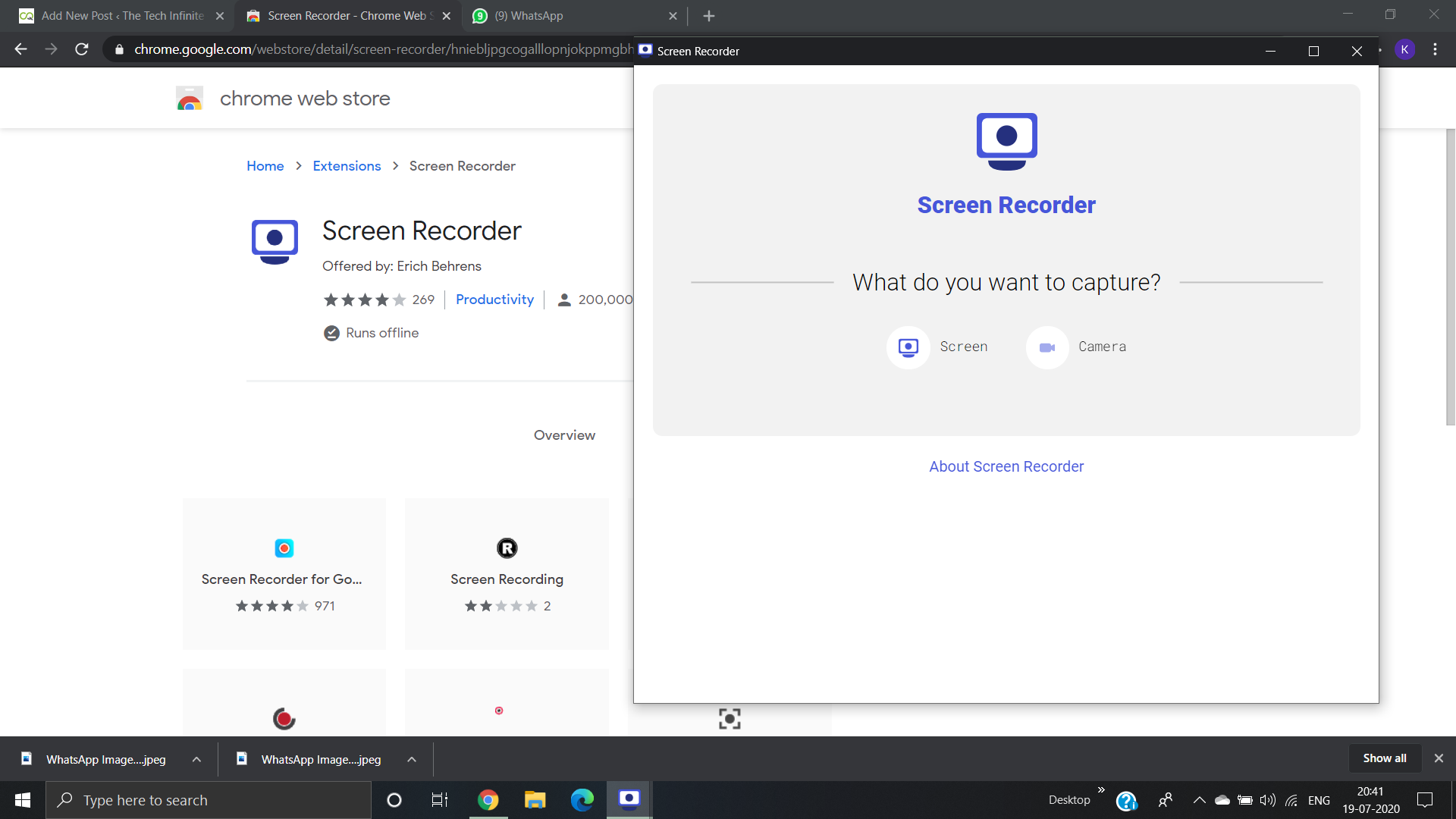Click the address bar URL
The image size is (1456, 819).
(x=383, y=49)
